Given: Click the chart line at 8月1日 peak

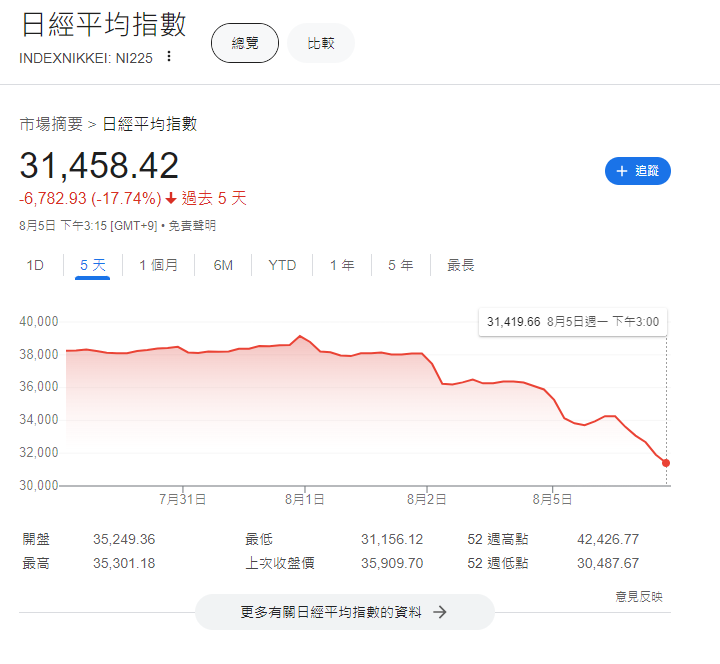Looking at the screenshot, I should 299,336.
